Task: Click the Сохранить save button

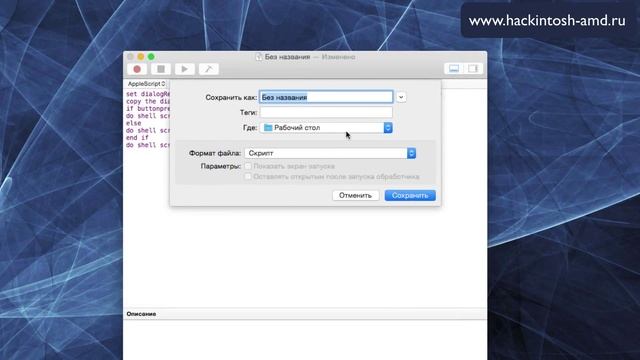Action: click(410, 196)
